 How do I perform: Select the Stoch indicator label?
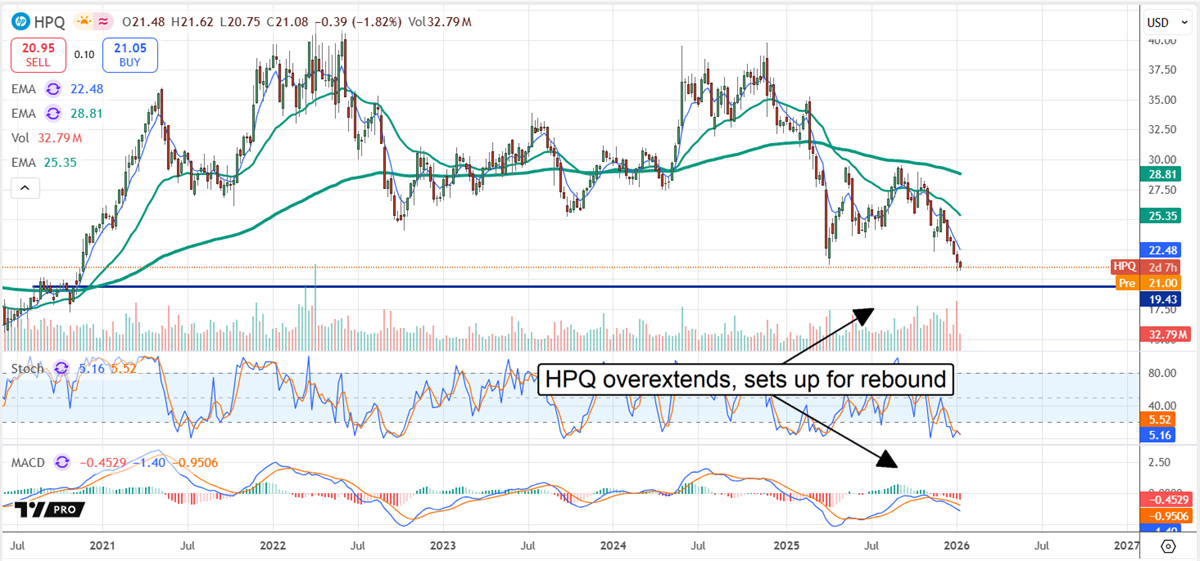[x=25, y=370]
